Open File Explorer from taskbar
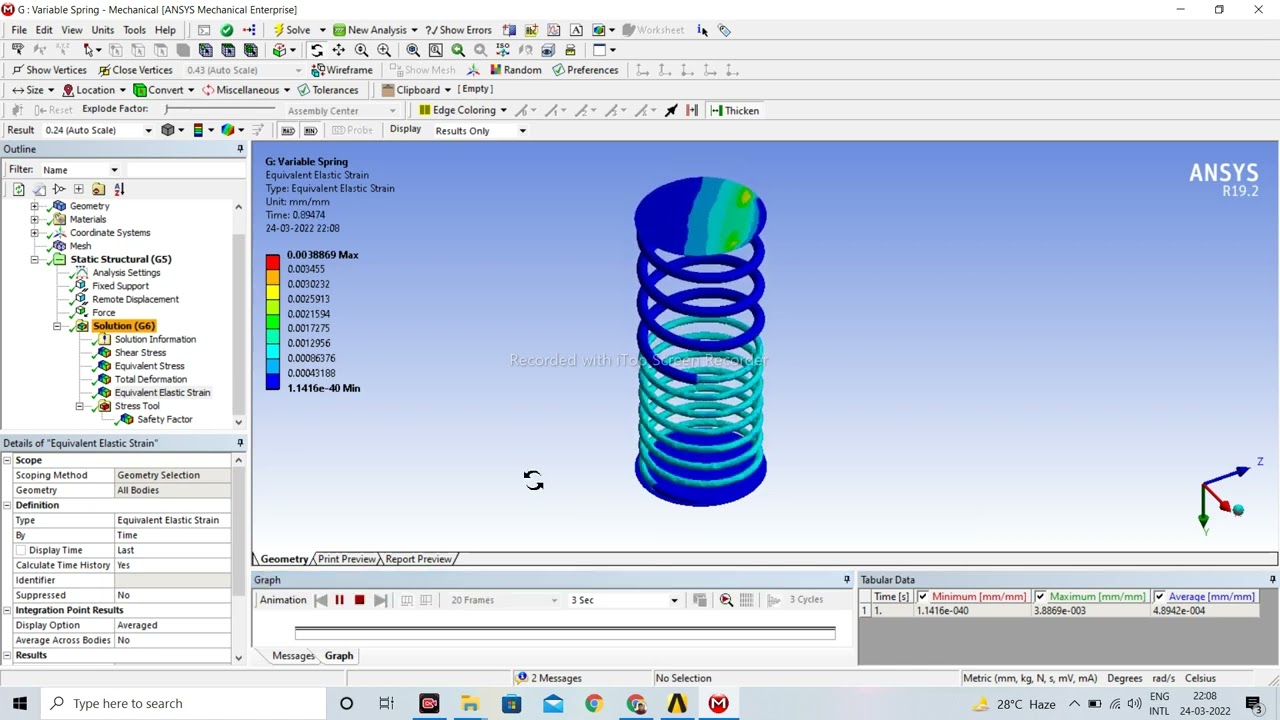 [x=470, y=704]
